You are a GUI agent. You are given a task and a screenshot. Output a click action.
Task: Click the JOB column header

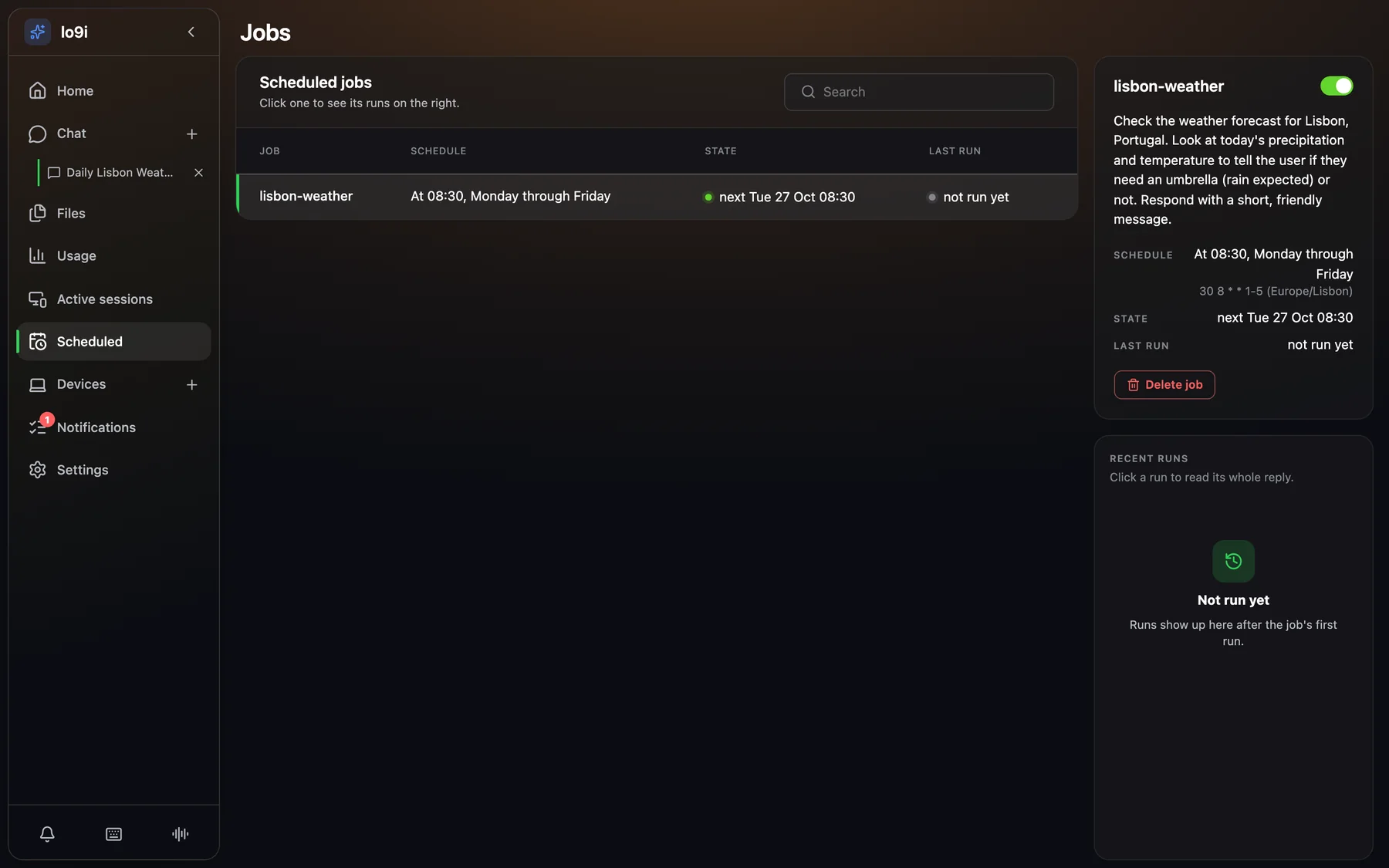[269, 151]
